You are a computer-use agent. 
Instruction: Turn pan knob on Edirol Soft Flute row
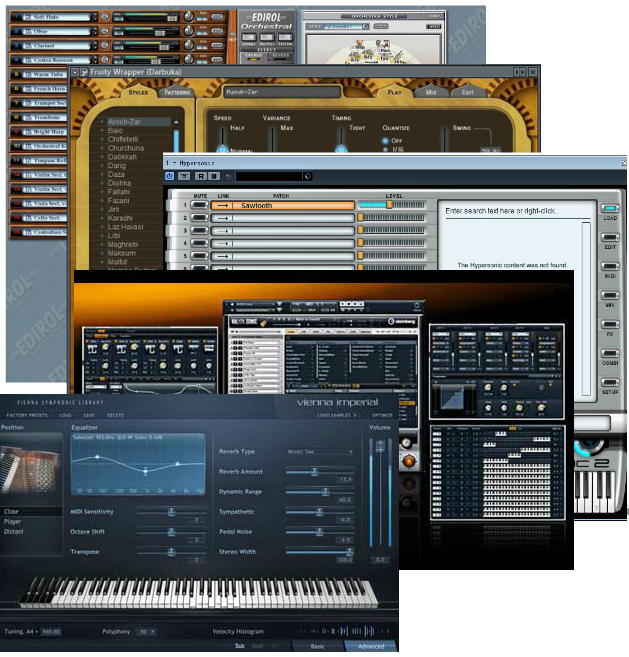(189, 17)
